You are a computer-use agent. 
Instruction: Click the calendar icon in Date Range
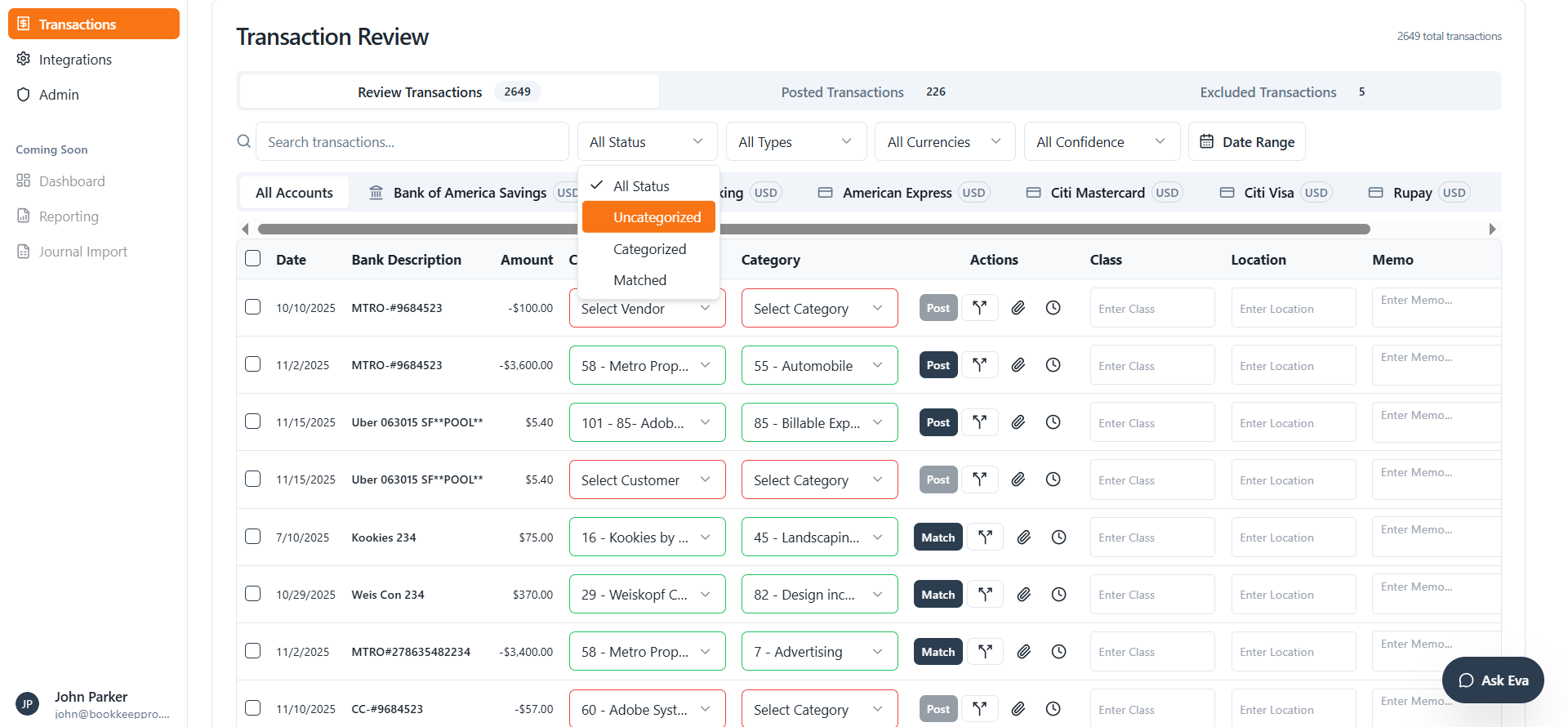coord(1206,142)
